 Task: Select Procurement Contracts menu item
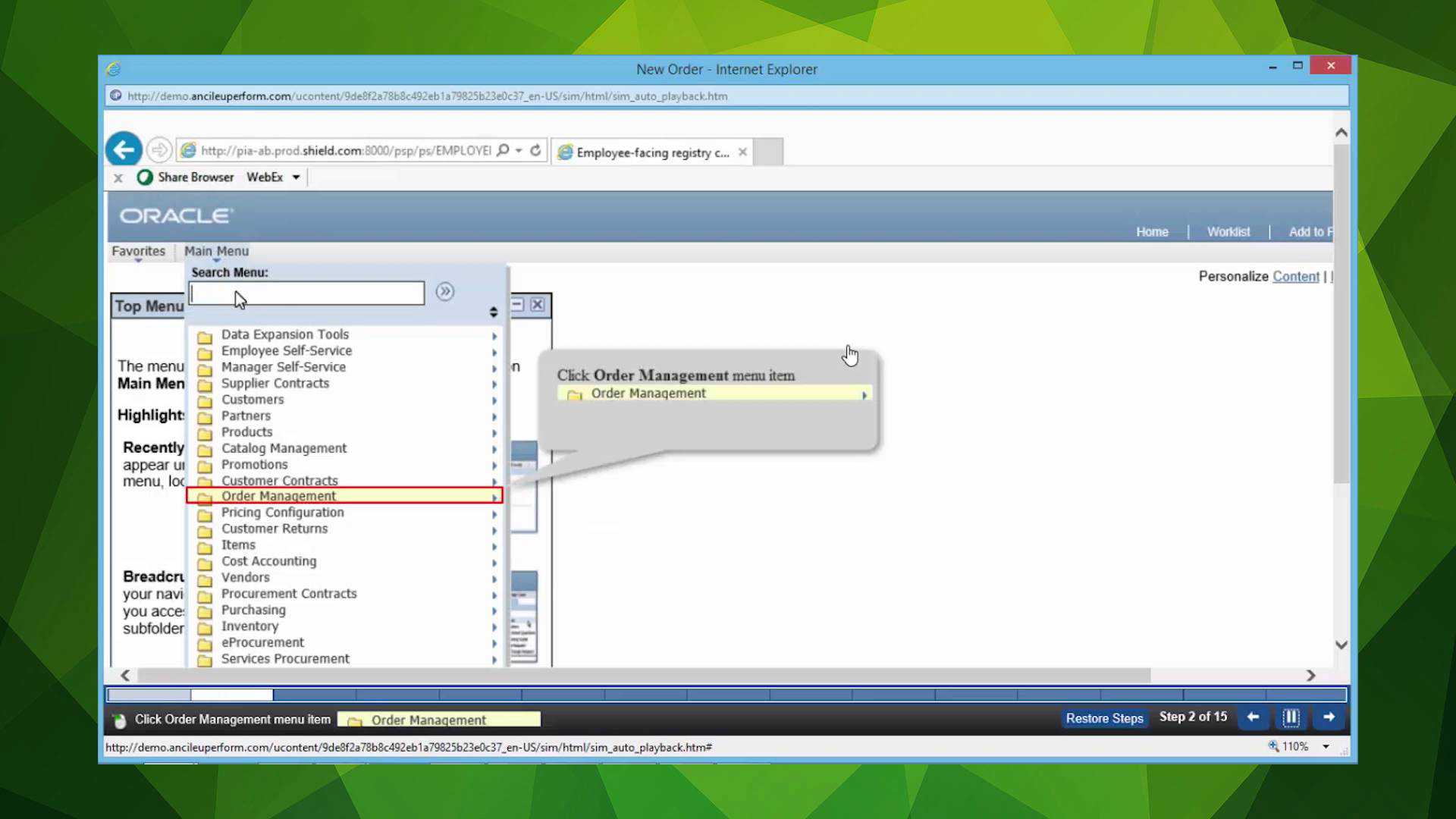tap(288, 594)
